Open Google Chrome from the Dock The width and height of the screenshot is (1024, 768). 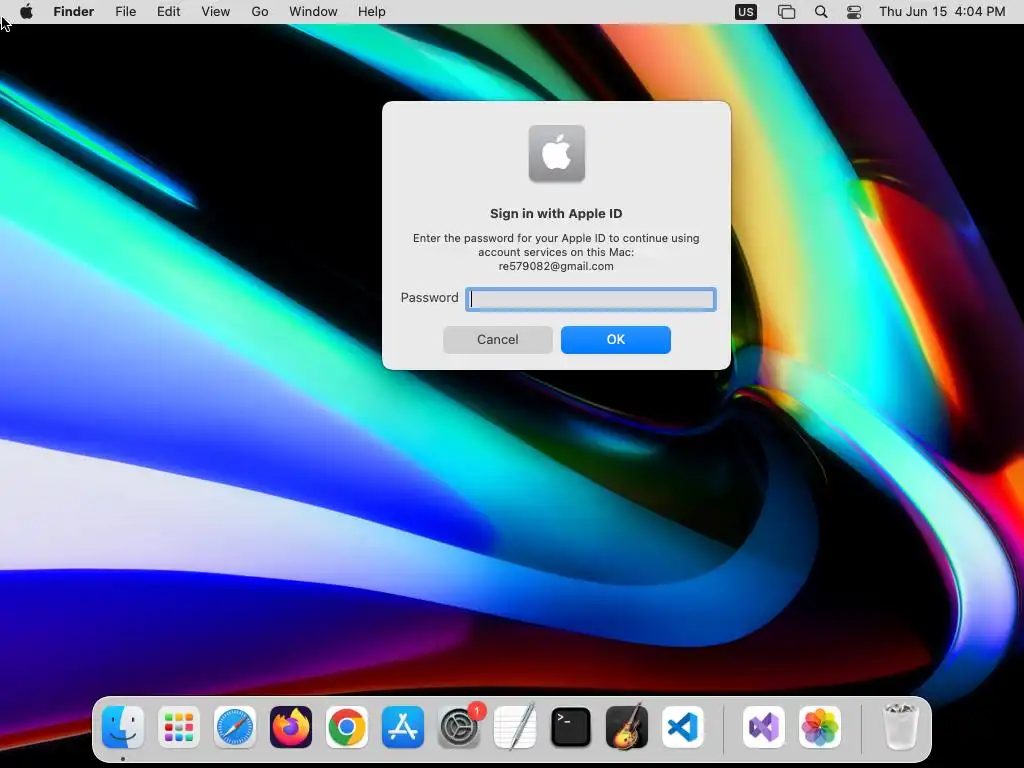[x=347, y=727]
